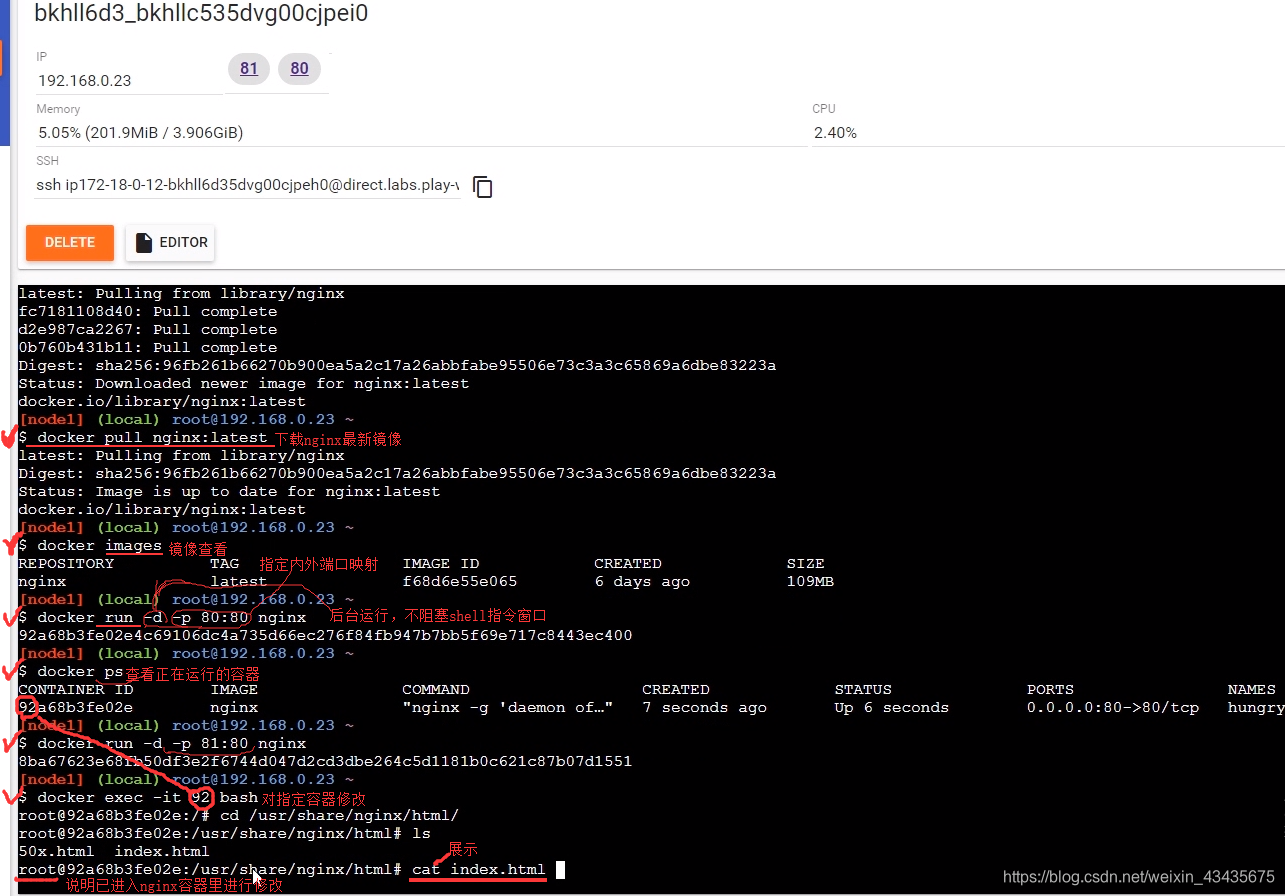
Task: Select 'Status: Image is up to date' line
Action: 229,491
